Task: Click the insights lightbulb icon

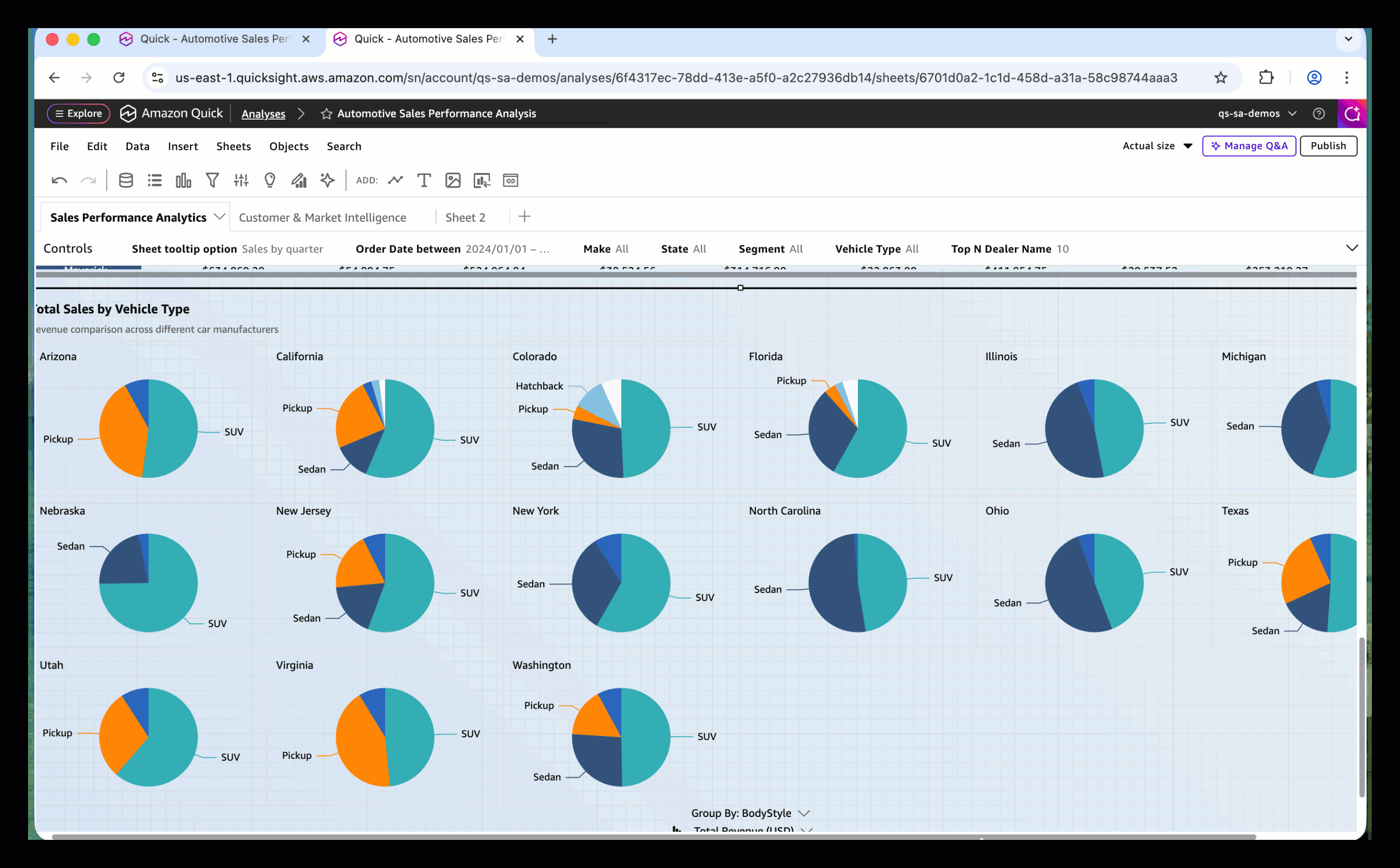Action: (x=270, y=181)
